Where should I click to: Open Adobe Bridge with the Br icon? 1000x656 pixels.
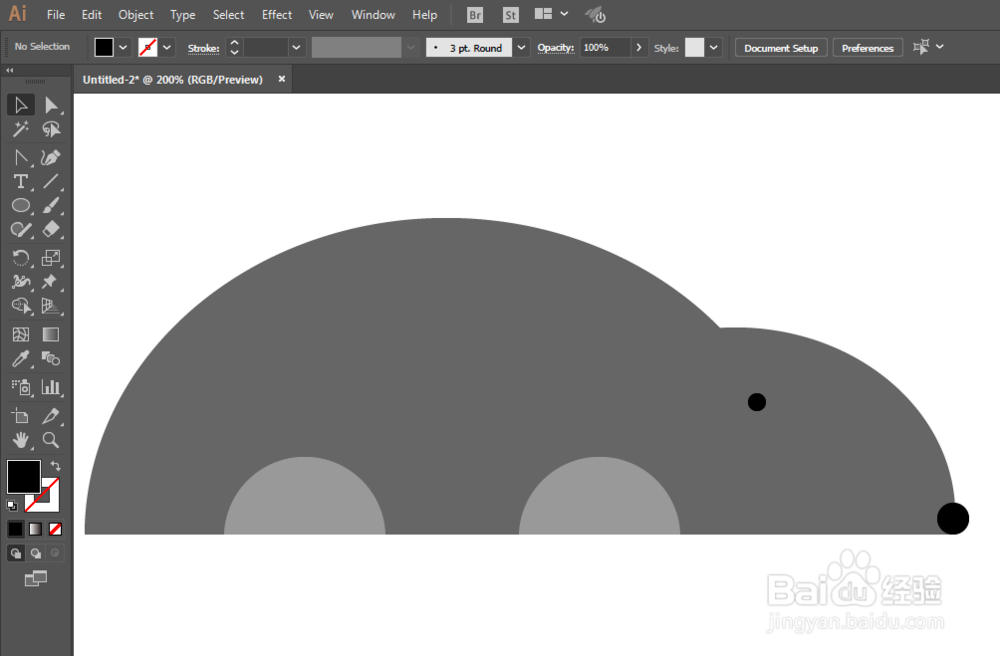click(476, 15)
